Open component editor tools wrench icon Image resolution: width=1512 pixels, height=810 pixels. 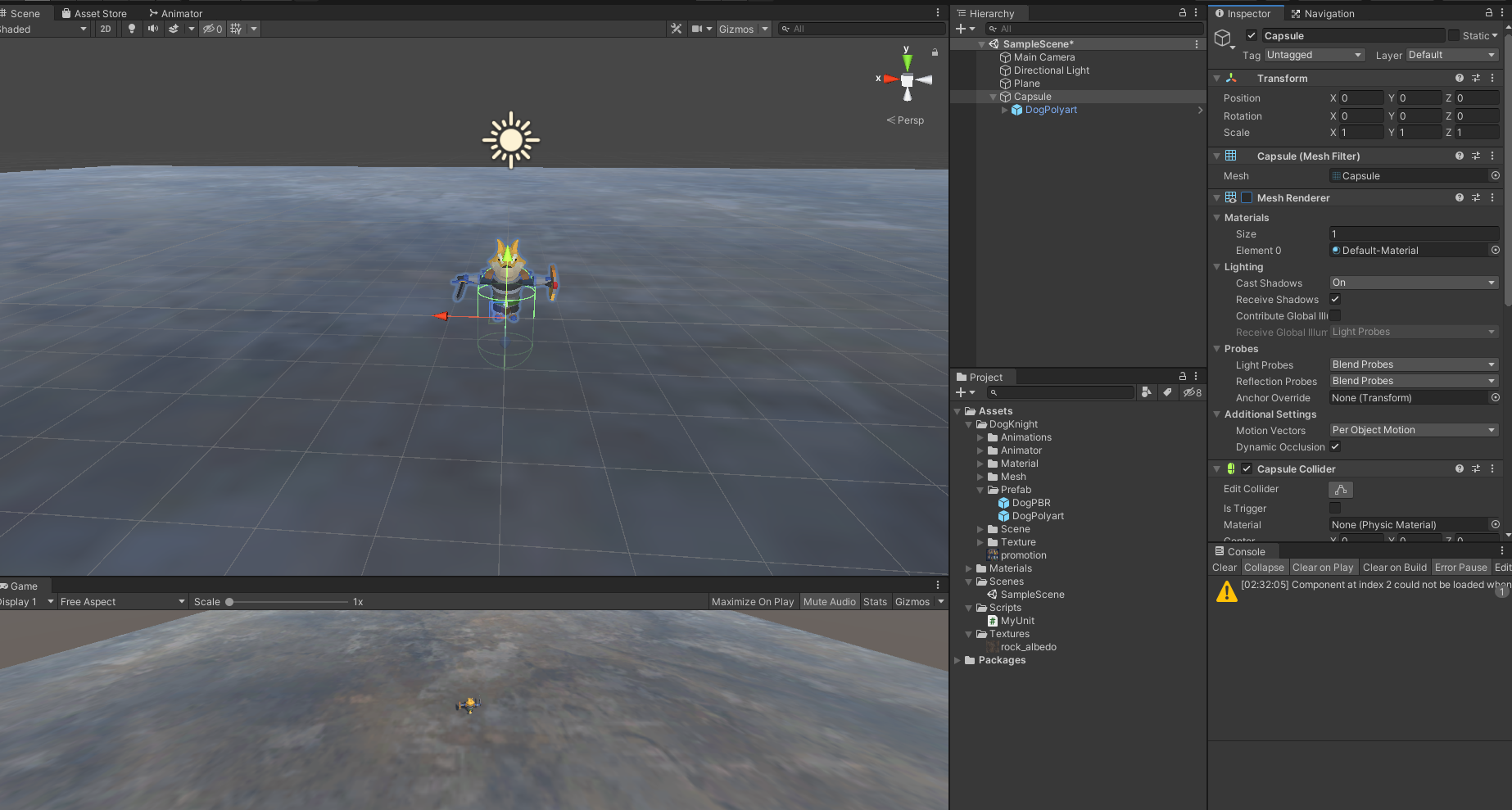[676, 29]
